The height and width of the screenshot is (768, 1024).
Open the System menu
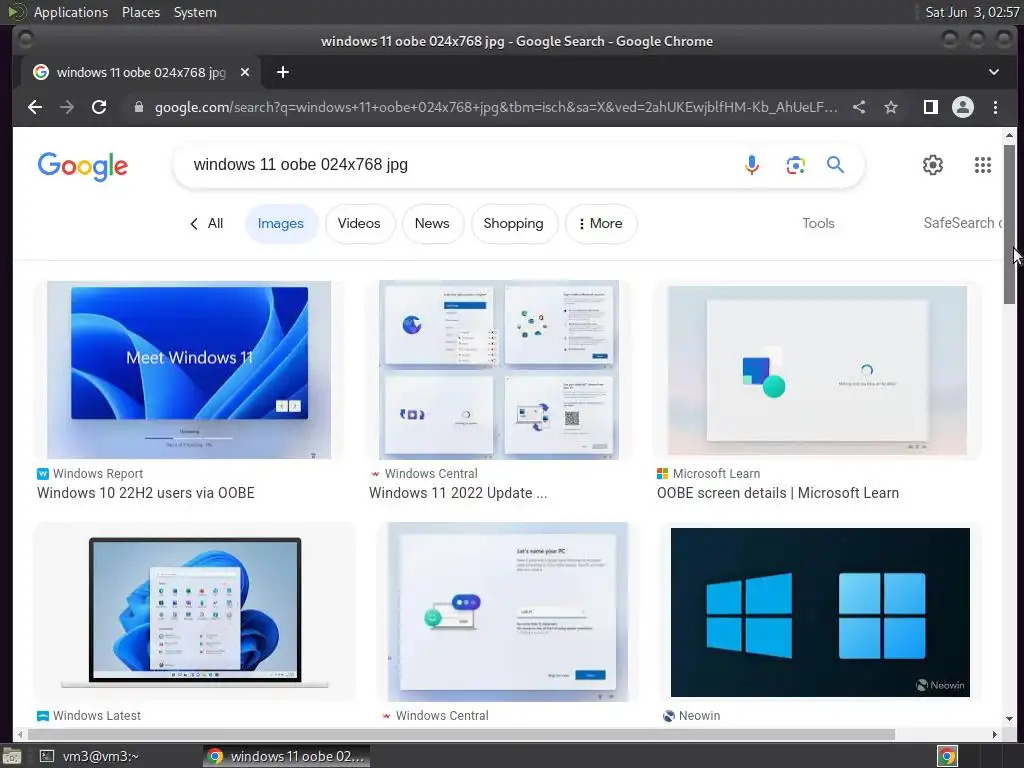click(x=195, y=12)
